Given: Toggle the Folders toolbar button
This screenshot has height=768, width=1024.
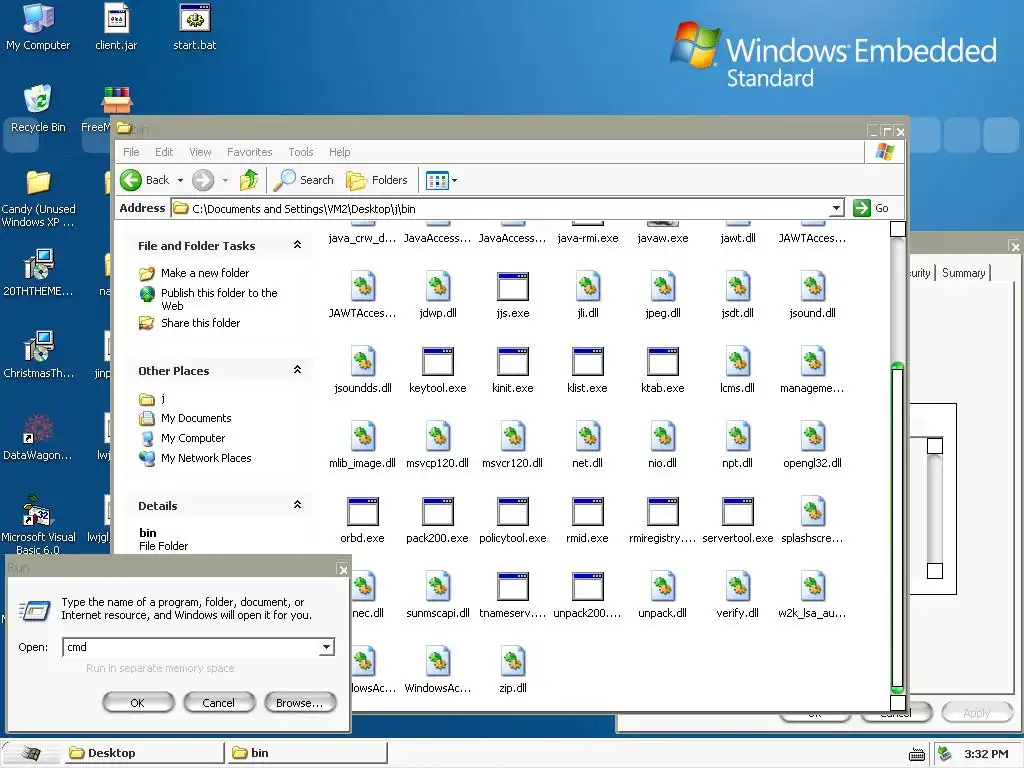Looking at the screenshot, I should coord(377,180).
